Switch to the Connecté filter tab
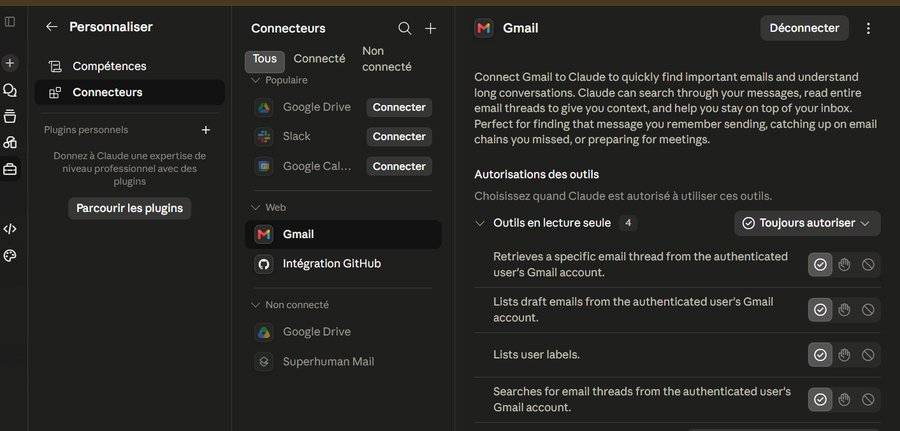Image resolution: width=900 pixels, height=431 pixels. pos(319,59)
